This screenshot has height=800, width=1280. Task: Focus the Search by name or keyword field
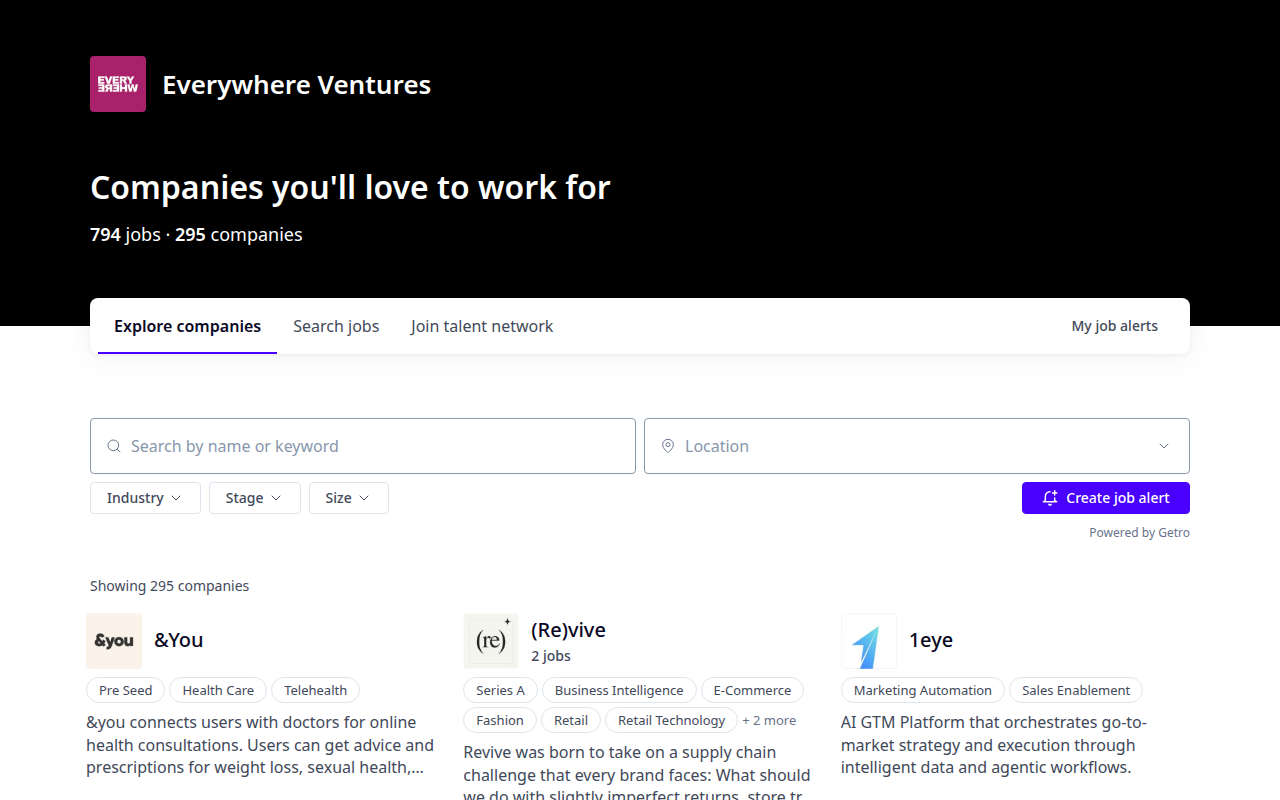363,446
